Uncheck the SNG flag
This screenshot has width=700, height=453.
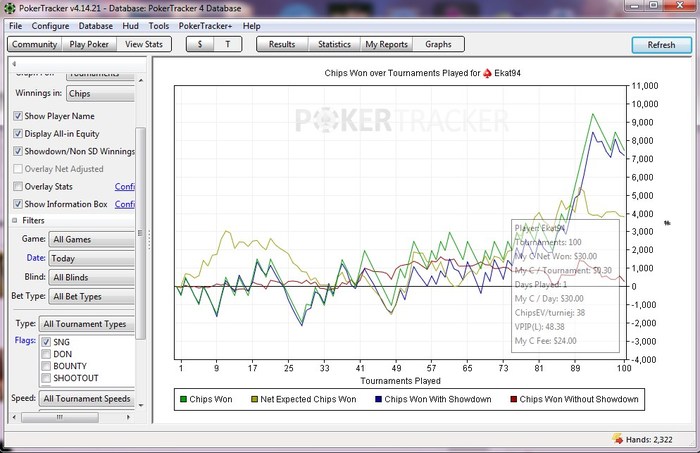46,342
